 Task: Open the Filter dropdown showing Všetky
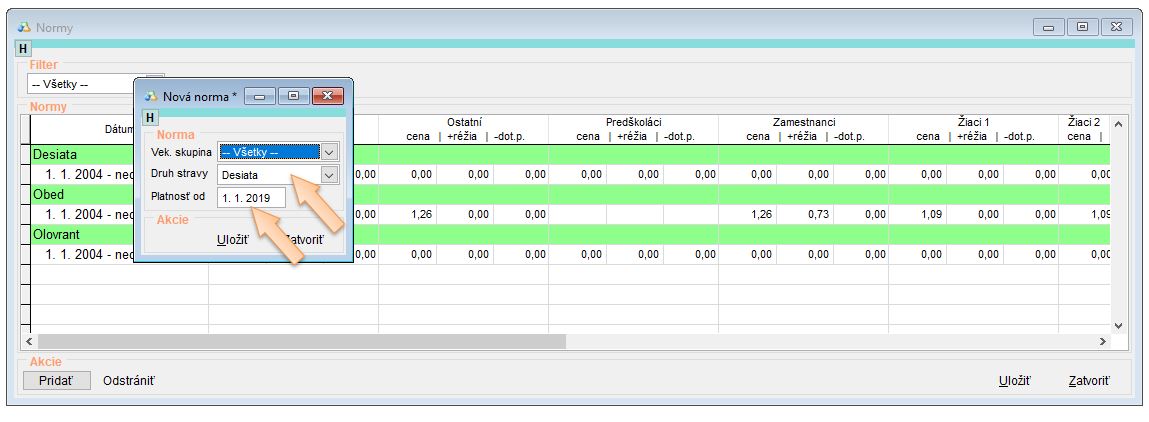click(x=155, y=85)
